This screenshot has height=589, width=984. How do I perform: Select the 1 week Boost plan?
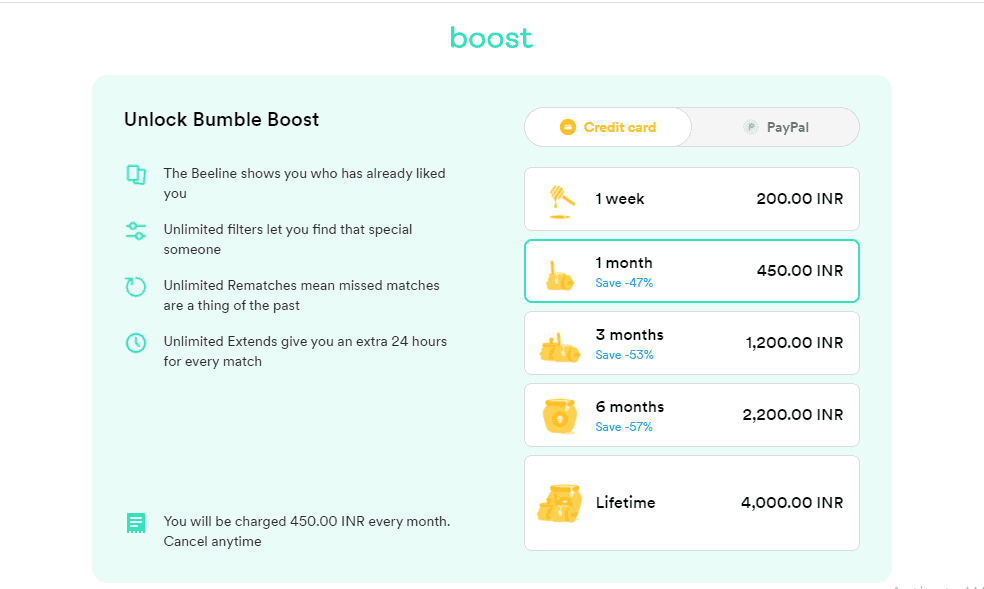pyautogui.click(x=692, y=198)
